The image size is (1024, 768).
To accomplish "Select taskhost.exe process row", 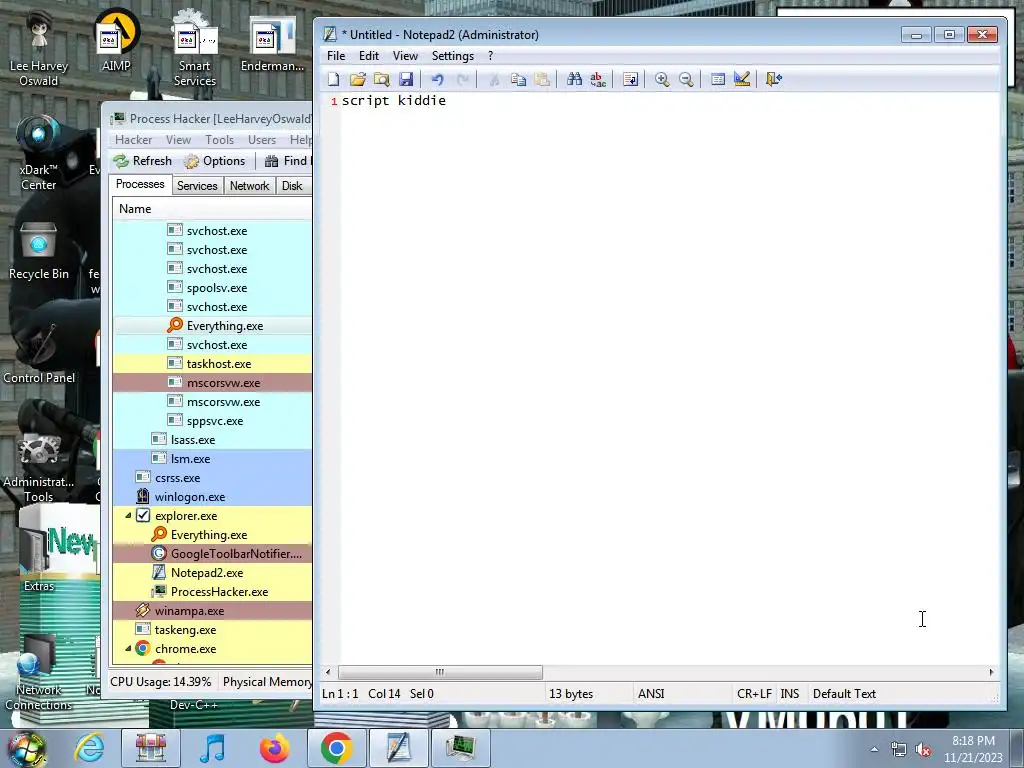I will pos(212,364).
